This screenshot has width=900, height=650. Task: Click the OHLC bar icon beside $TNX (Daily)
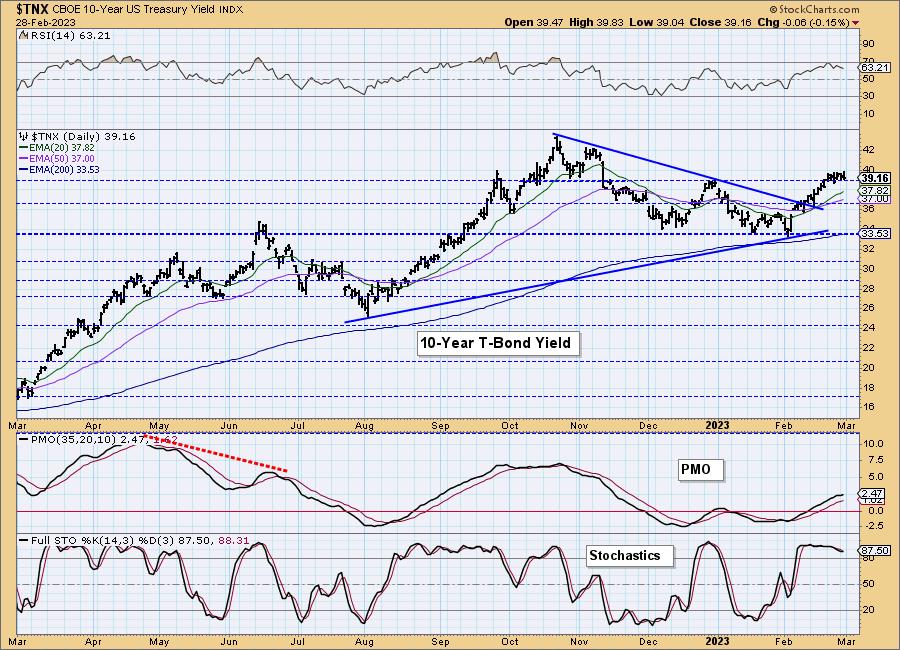click(24, 136)
